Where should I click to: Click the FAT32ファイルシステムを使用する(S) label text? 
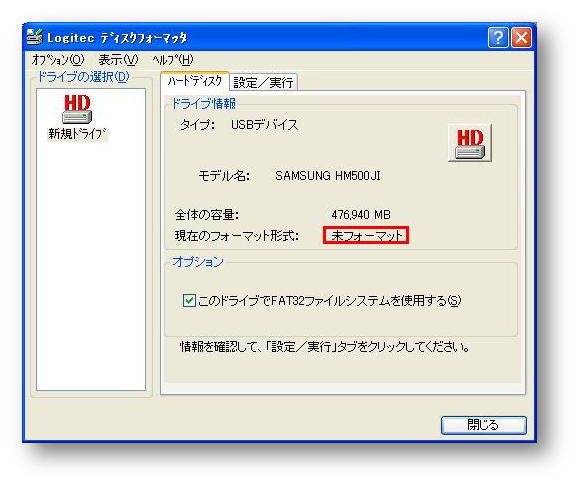[329, 301]
